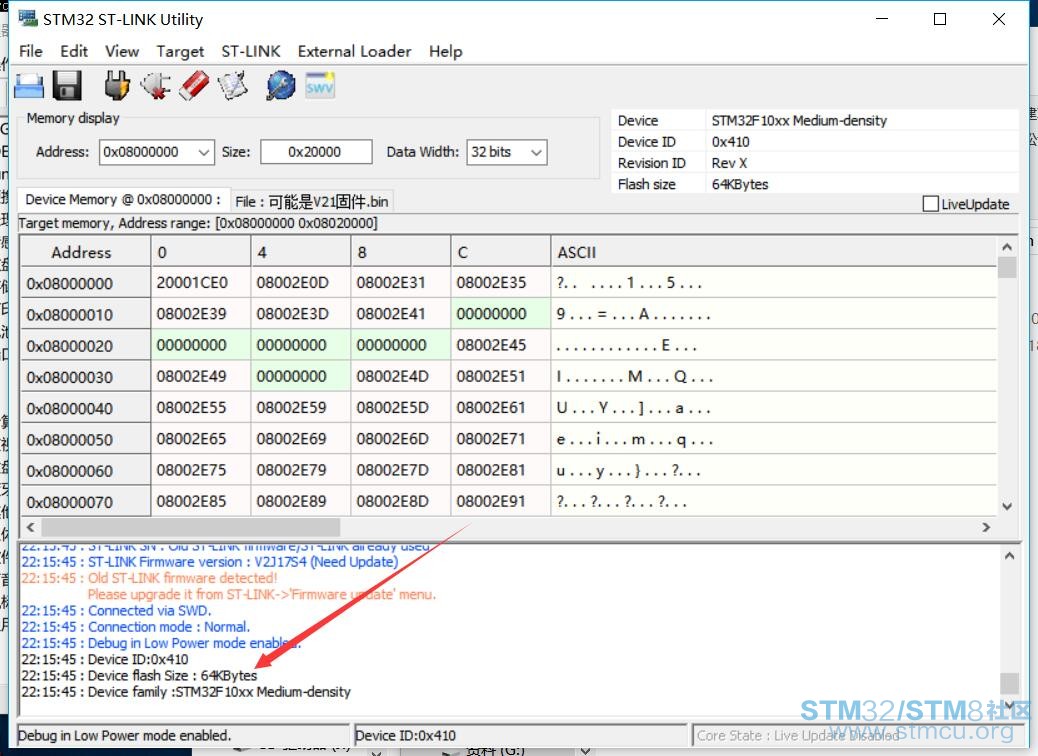This screenshot has height=756, width=1038.
Task: Select the Address column header
Action: pyautogui.click(x=85, y=252)
